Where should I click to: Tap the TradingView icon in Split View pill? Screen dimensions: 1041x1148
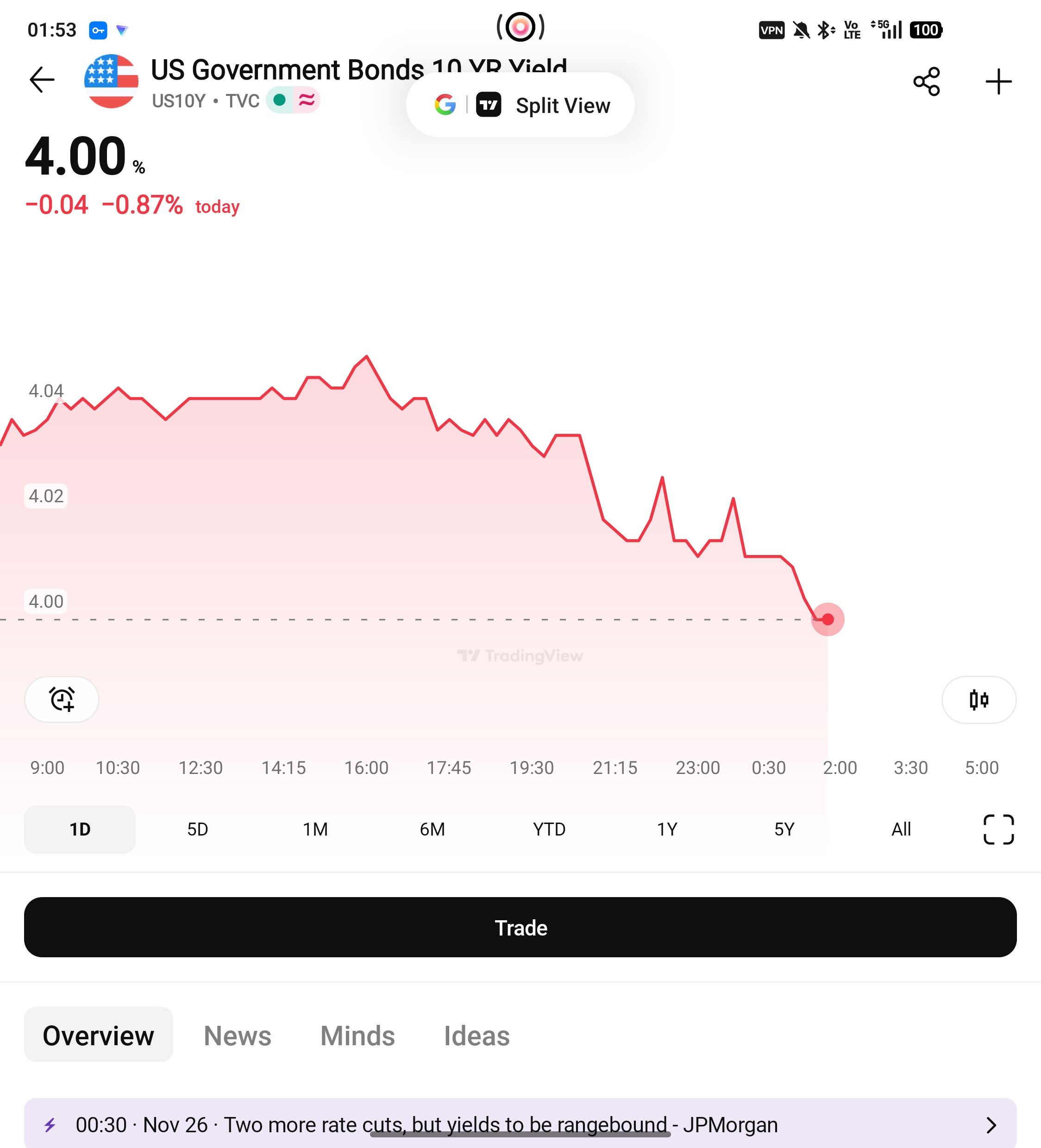click(x=488, y=105)
